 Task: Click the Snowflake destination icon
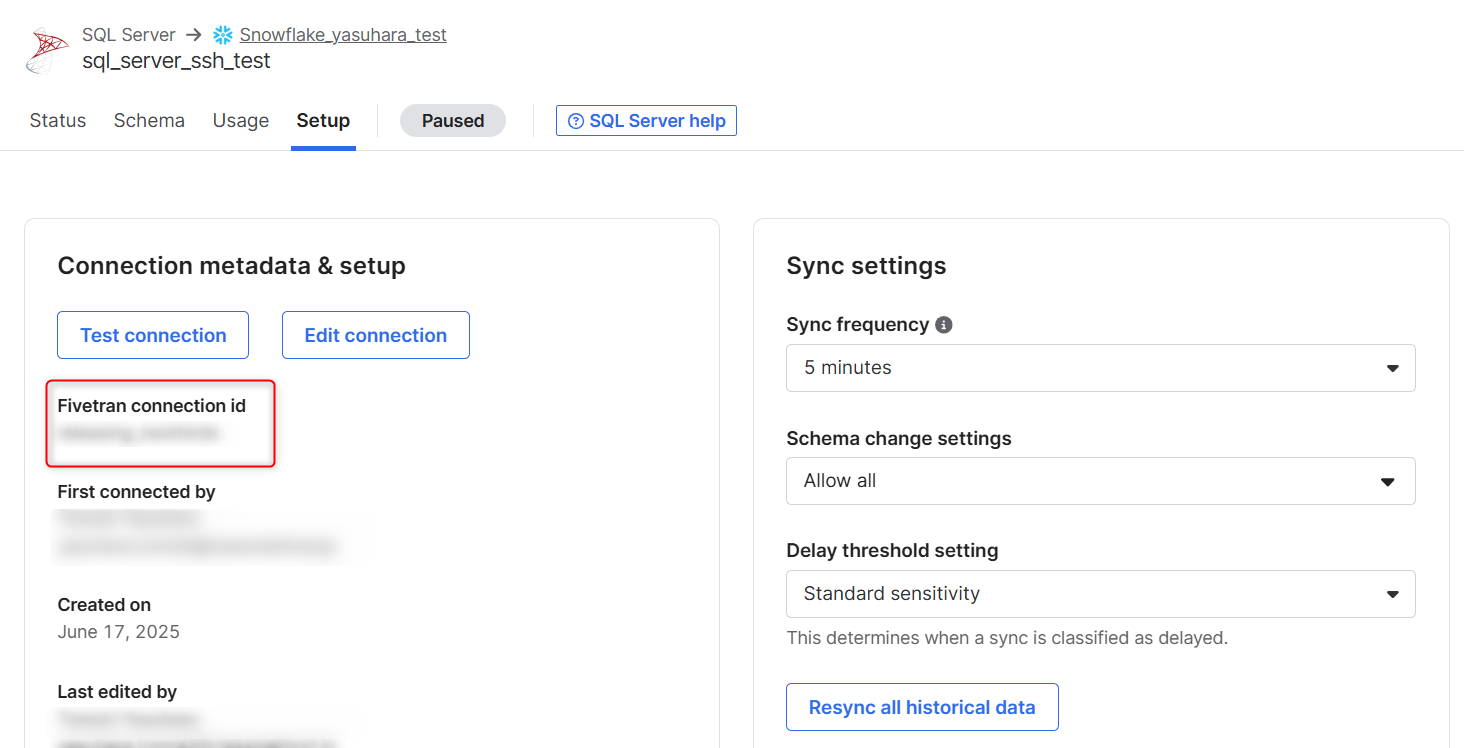coord(222,35)
